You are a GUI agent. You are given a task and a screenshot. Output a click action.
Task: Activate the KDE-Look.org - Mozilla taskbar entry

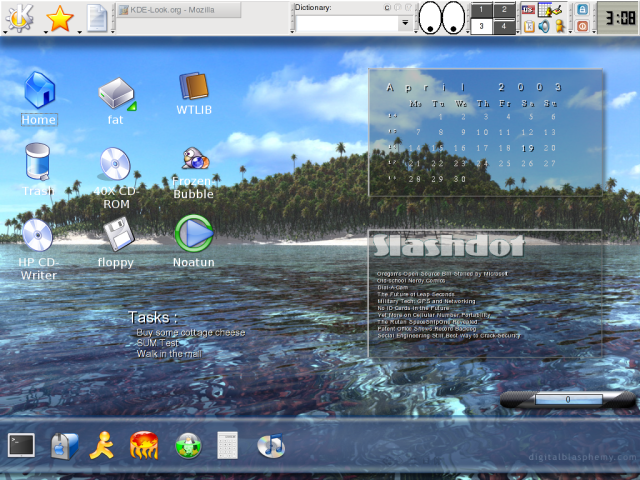click(x=179, y=10)
